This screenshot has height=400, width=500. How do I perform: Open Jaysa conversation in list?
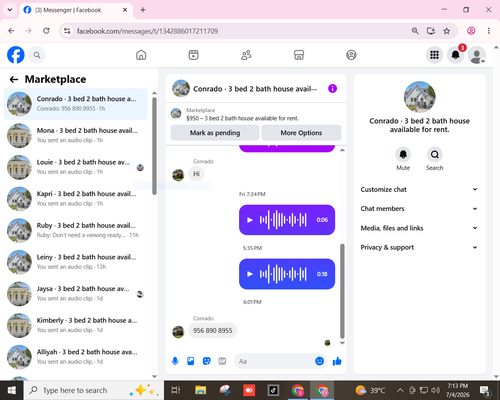coord(75,294)
